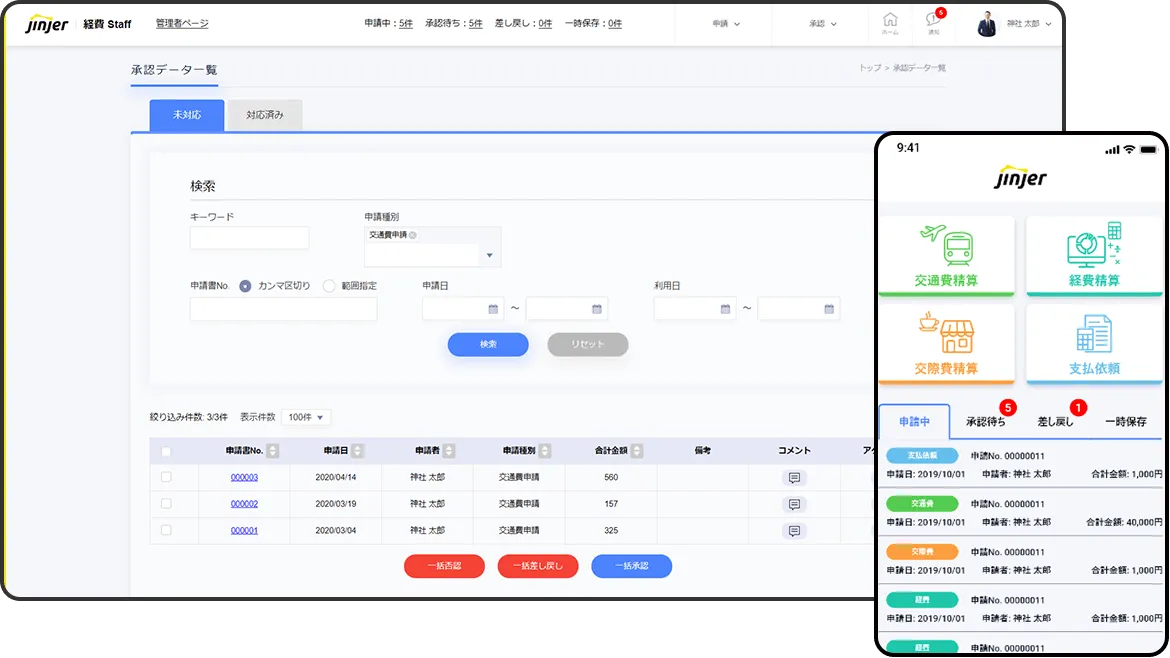The width and height of the screenshot is (1170, 658).
Task: Tap the 交際費精算 shop icon tile
Action: (946, 343)
